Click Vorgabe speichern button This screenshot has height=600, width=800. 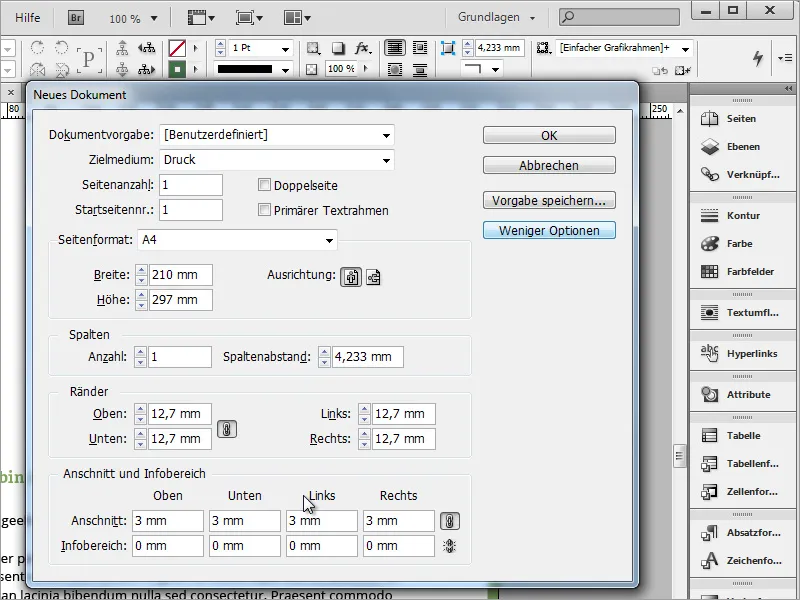click(x=549, y=201)
